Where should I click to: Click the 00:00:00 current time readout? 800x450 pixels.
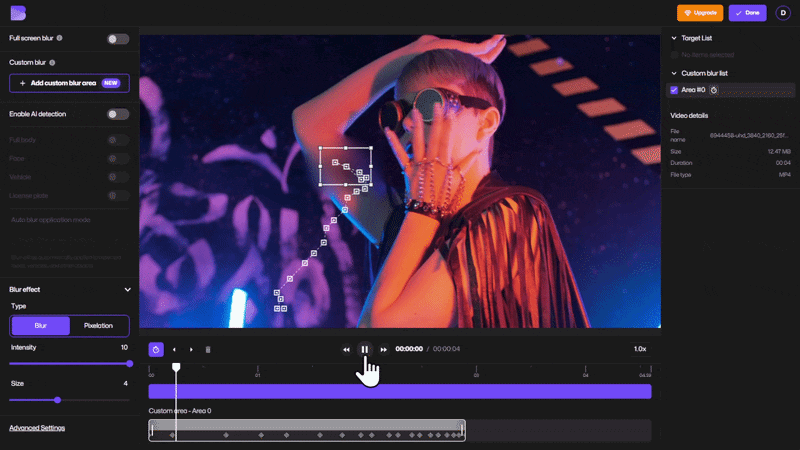[409, 349]
